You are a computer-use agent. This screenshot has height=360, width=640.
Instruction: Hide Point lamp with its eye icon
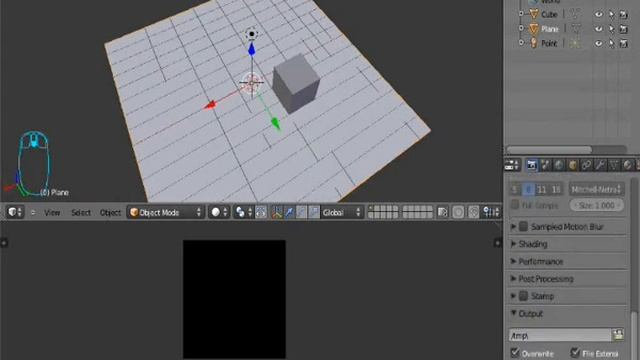[x=598, y=43]
